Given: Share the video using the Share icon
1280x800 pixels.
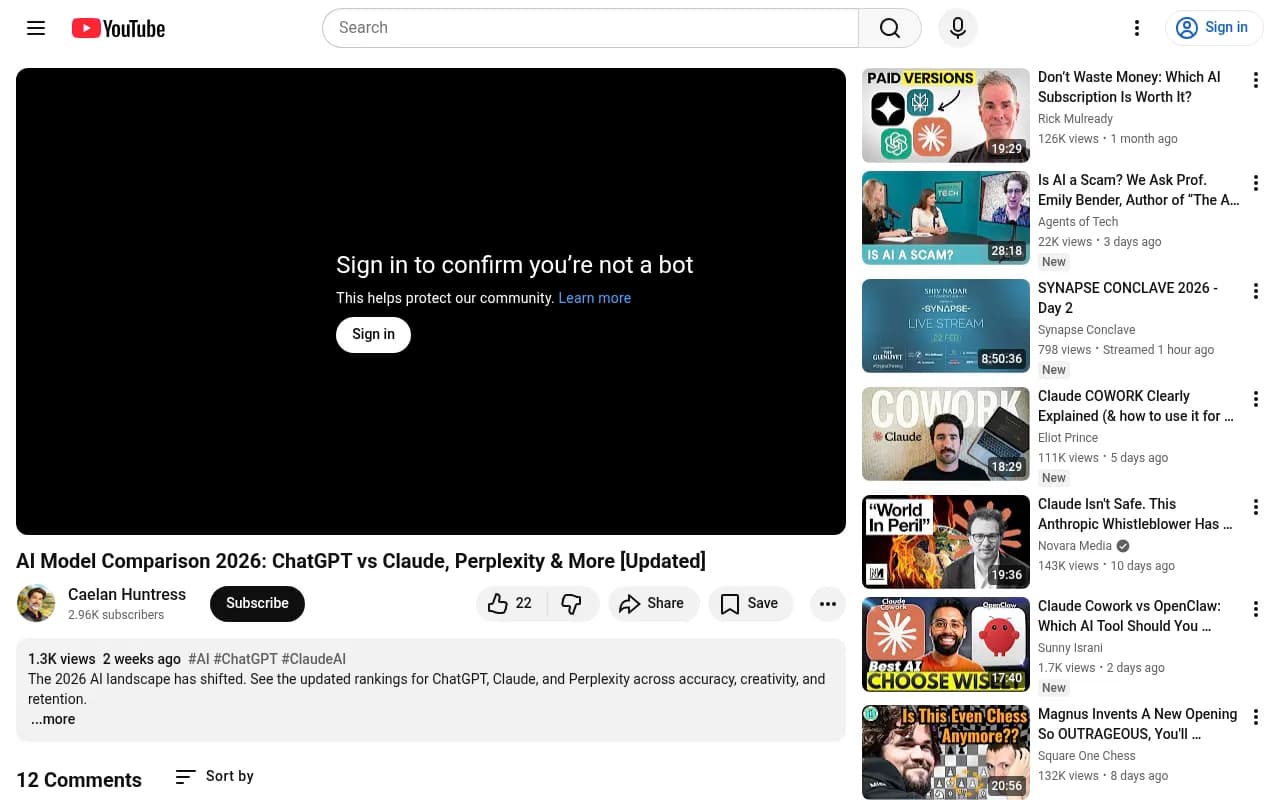Looking at the screenshot, I should (653, 603).
